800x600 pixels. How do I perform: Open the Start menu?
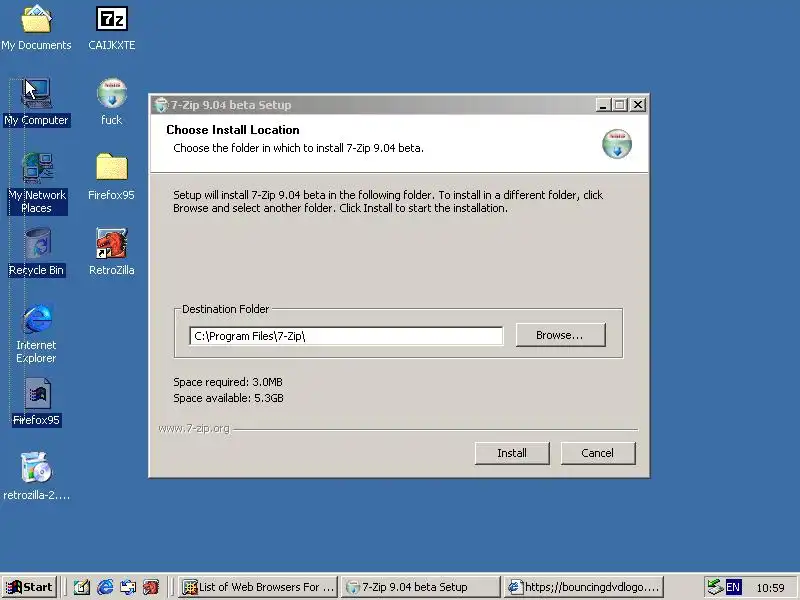29,587
